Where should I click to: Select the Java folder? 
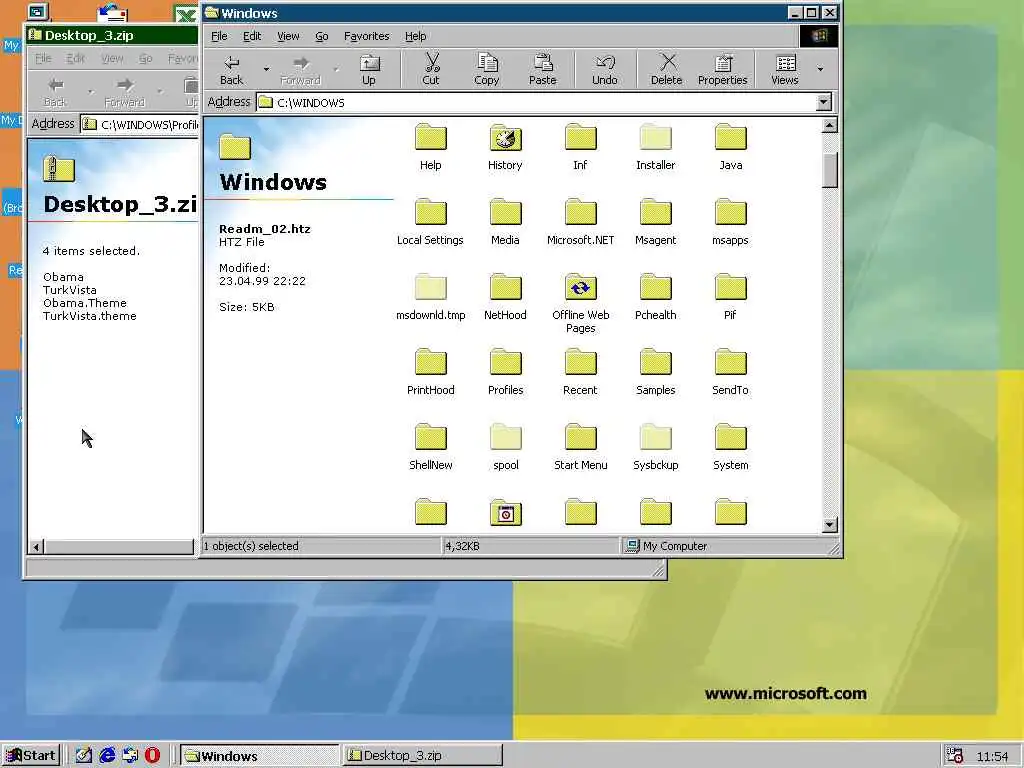click(x=730, y=147)
